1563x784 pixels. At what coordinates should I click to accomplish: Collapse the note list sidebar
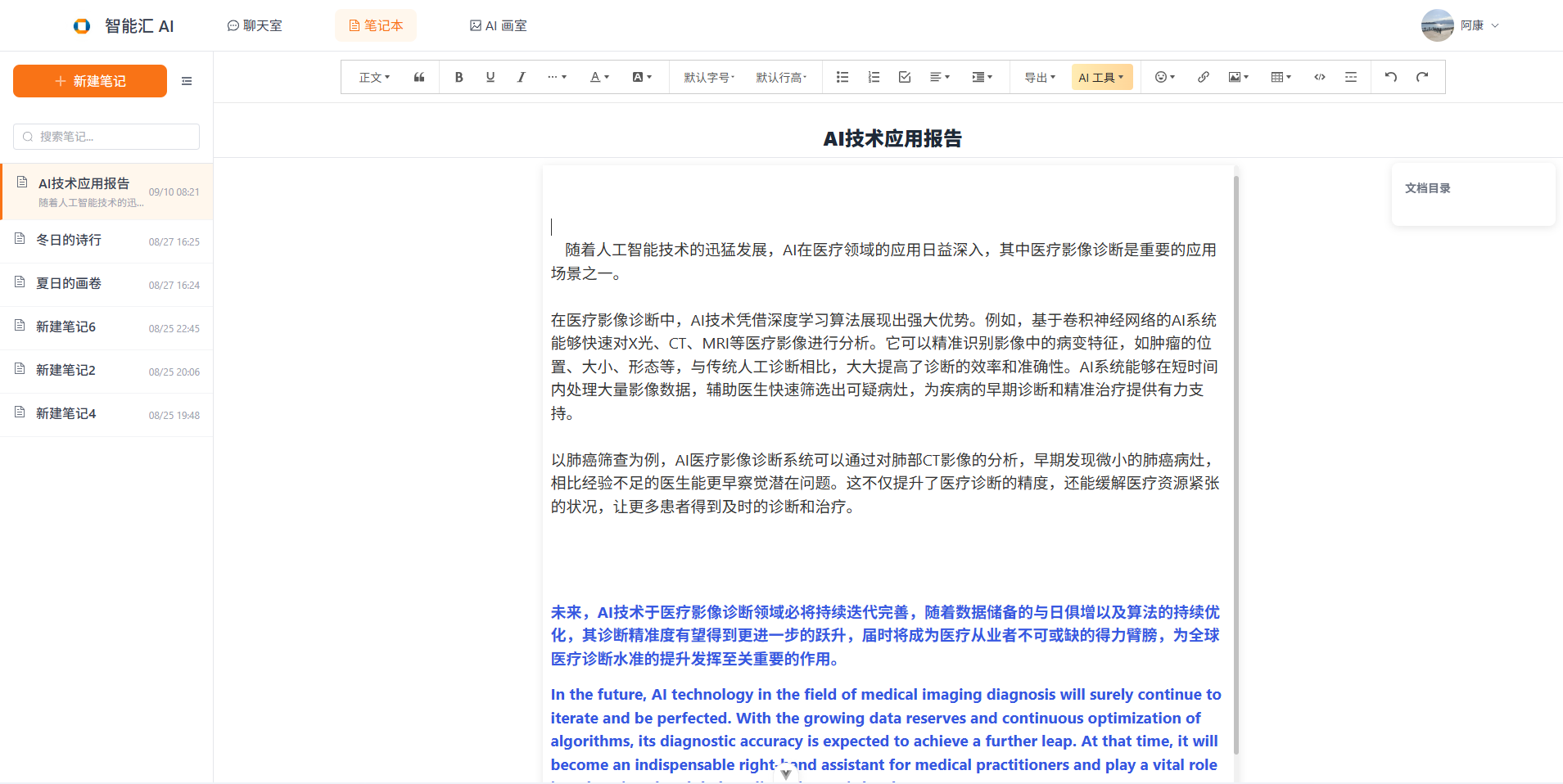[187, 81]
